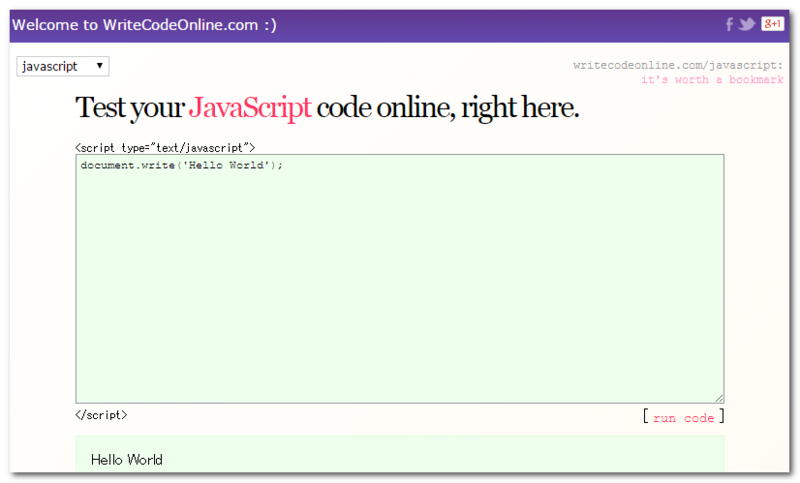This screenshot has height=483, width=800.
Task: Click inside the code editor textarea
Action: coord(399,278)
